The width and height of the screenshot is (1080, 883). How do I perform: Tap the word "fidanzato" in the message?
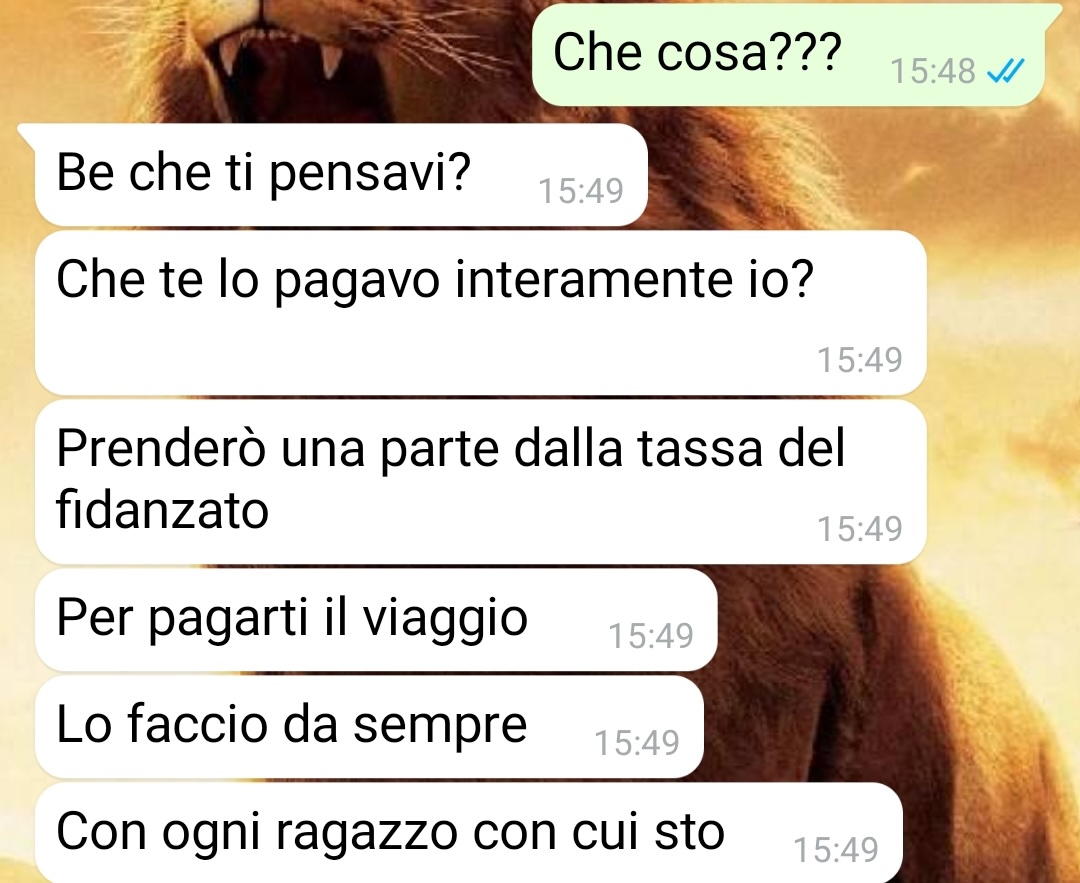click(x=162, y=510)
